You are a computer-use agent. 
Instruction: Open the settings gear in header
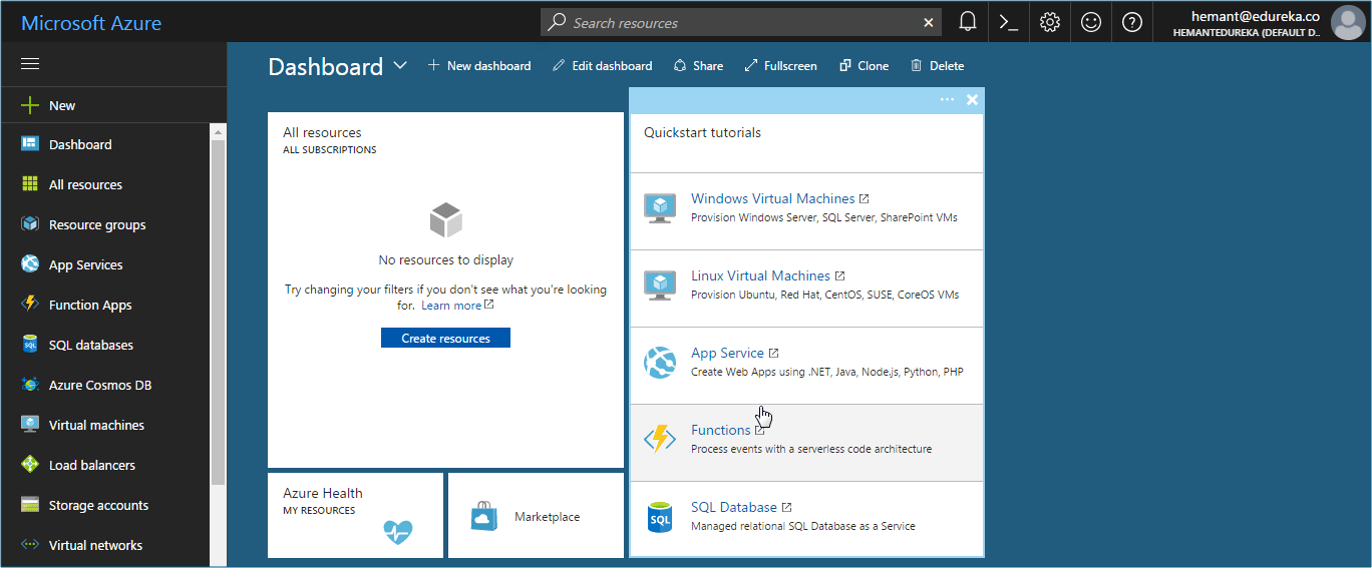tap(1049, 22)
